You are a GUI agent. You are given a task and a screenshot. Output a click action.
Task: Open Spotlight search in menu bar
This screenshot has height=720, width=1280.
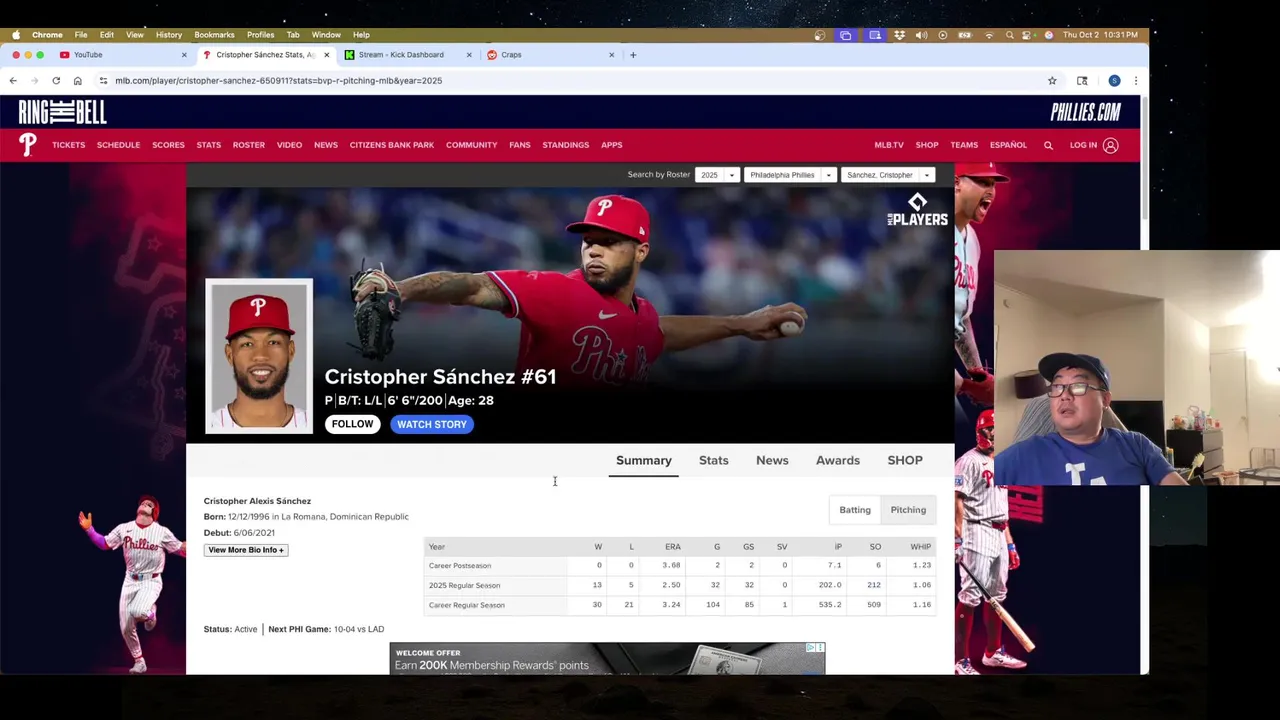1010,35
